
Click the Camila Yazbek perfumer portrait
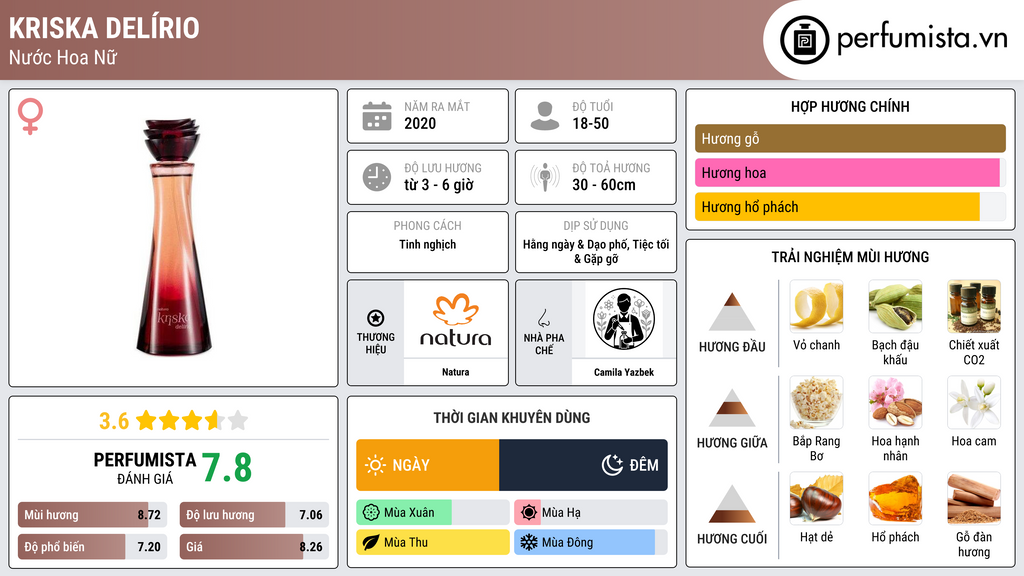tap(624, 319)
